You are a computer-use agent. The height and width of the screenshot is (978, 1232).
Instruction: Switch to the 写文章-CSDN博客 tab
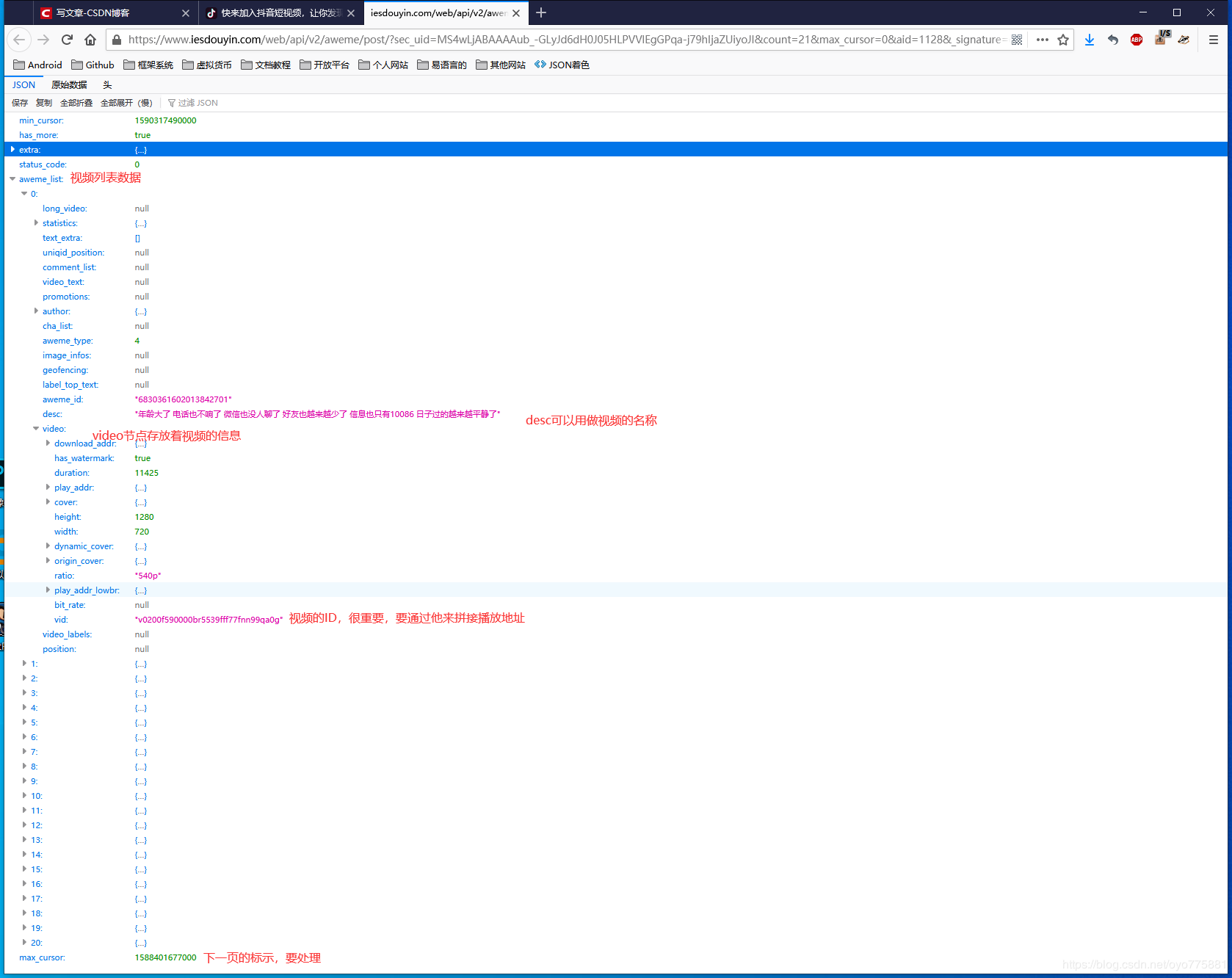(x=110, y=12)
